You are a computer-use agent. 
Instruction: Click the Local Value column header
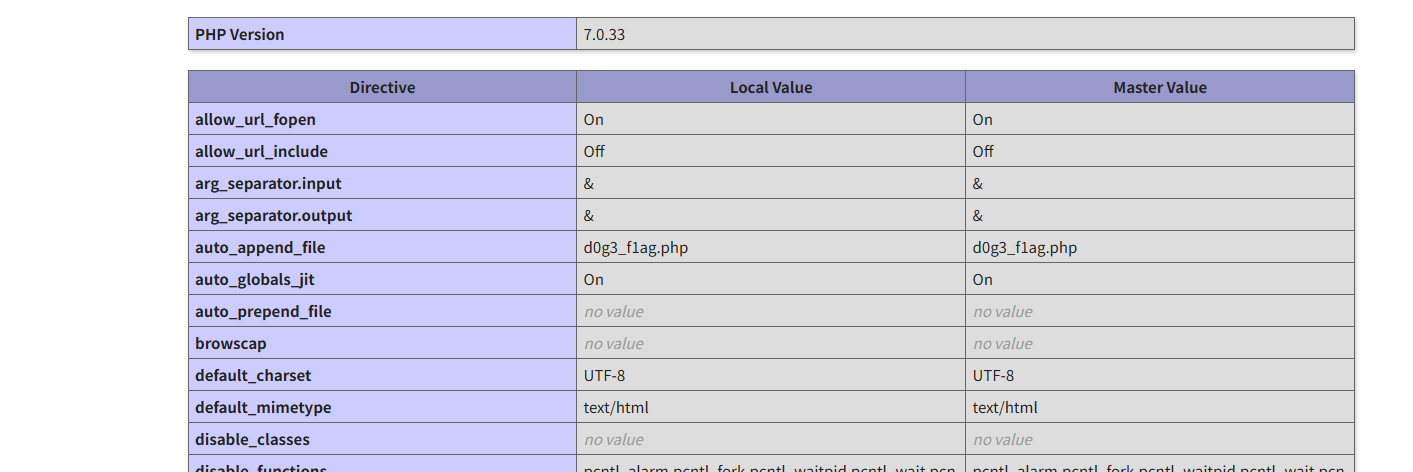770,87
